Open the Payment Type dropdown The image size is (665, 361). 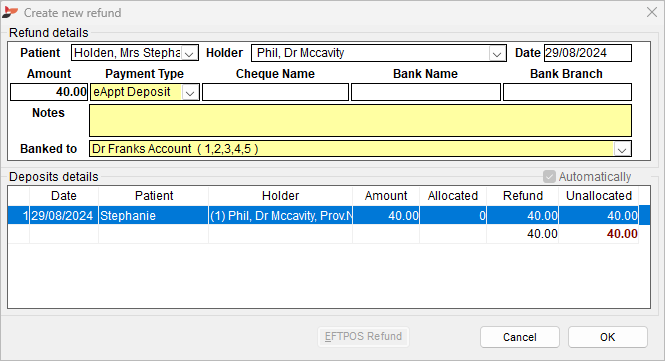190,92
